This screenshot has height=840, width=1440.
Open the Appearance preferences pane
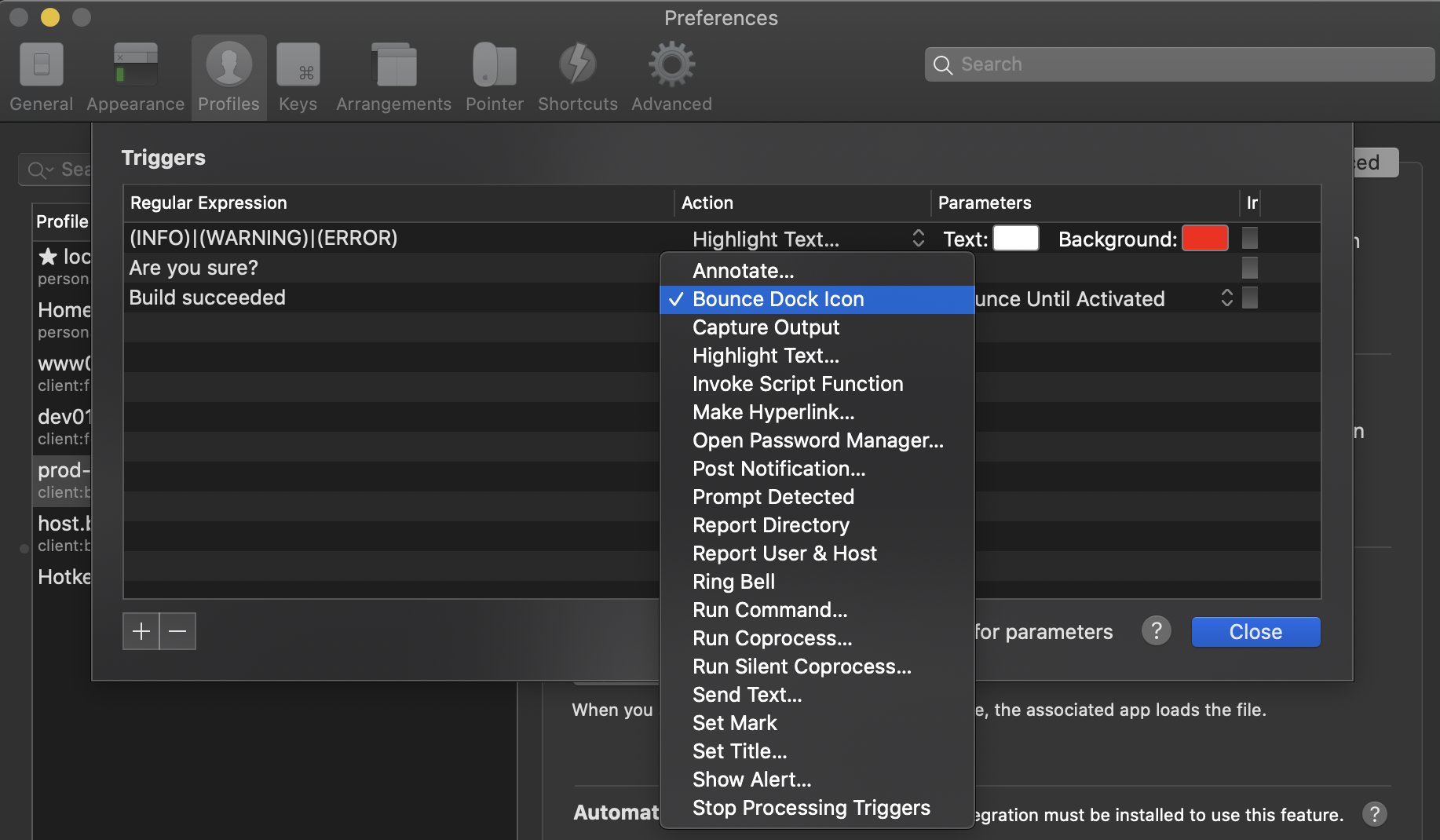[135, 78]
